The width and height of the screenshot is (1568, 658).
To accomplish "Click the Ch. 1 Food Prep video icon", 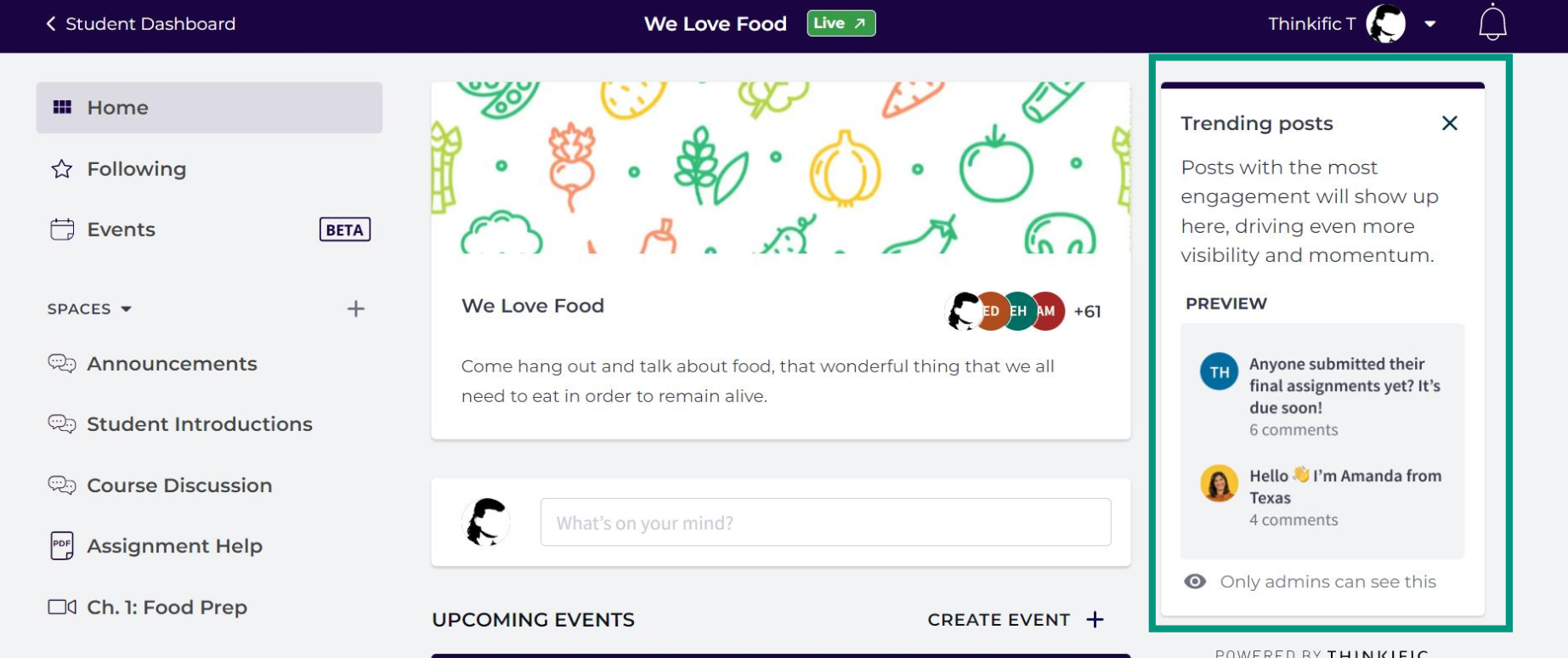I will (62, 607).
